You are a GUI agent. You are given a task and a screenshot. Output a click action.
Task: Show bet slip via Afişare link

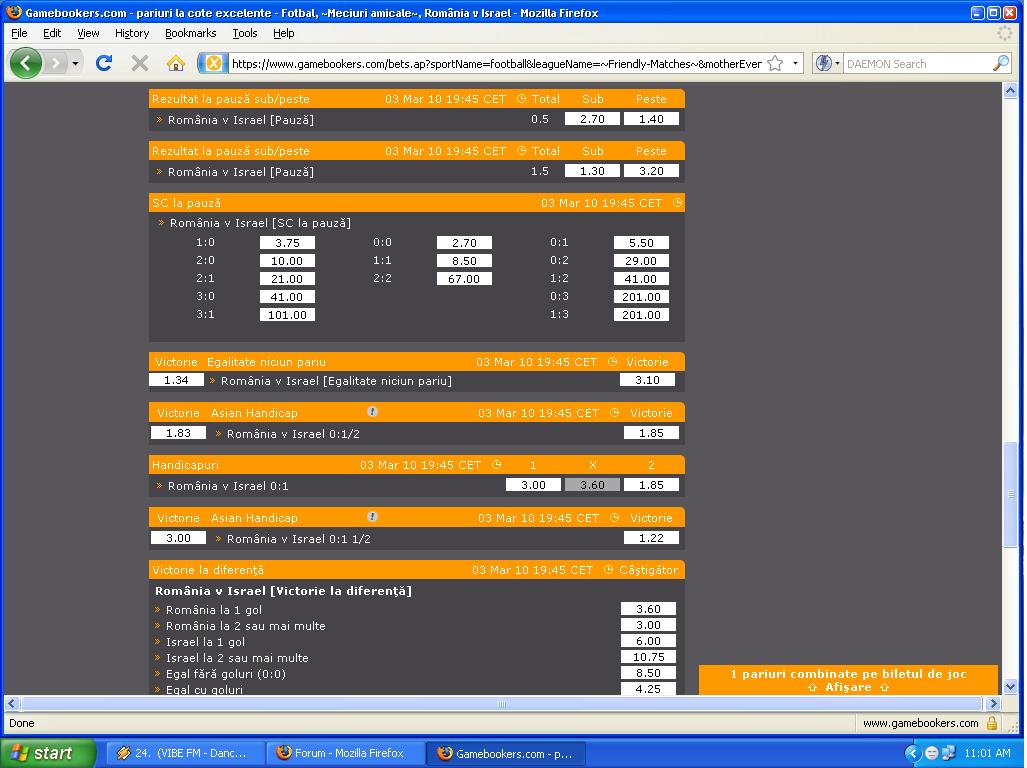pos(848,687)
